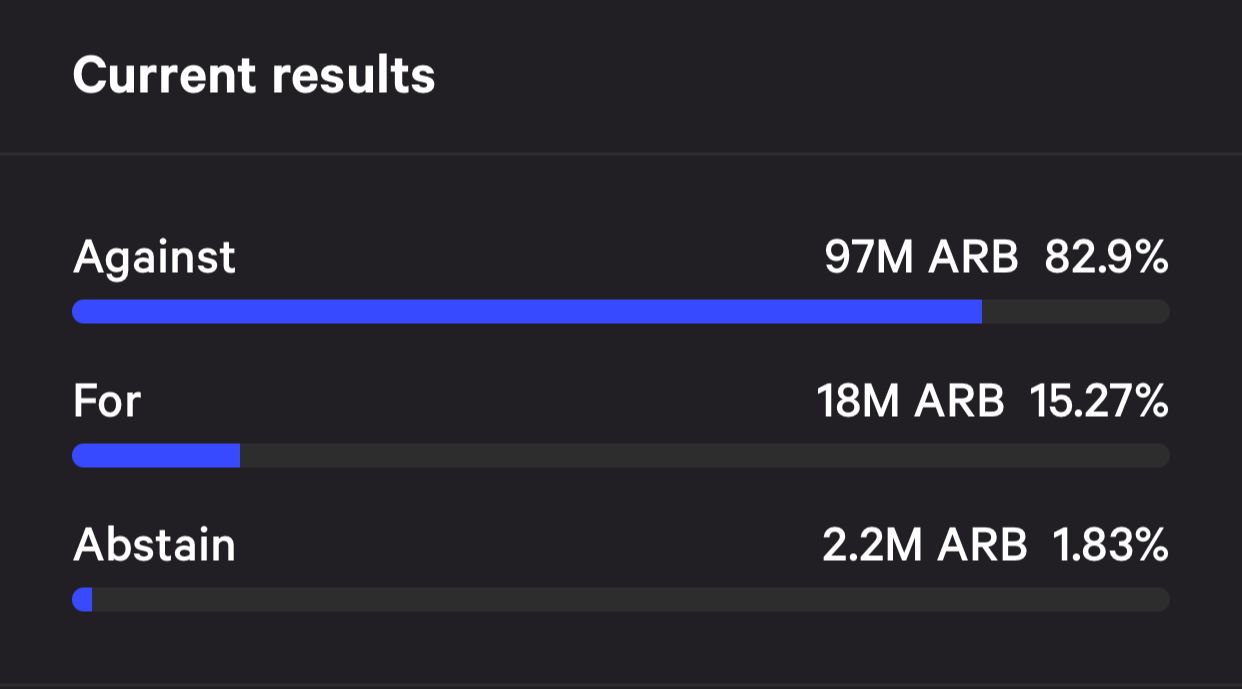Select the Abstain vote option label
Viewport: 1242px width, 689px height.
click(154, 547)
